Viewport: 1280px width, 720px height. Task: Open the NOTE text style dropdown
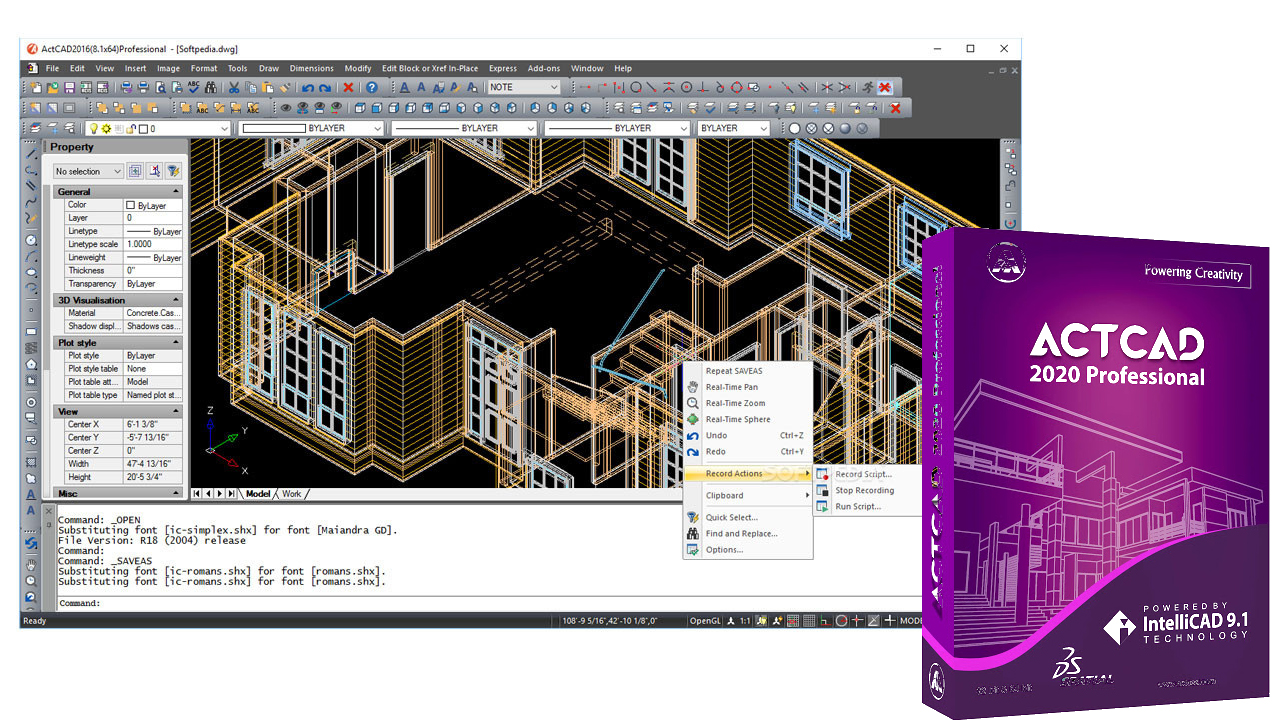pos(524,87)
